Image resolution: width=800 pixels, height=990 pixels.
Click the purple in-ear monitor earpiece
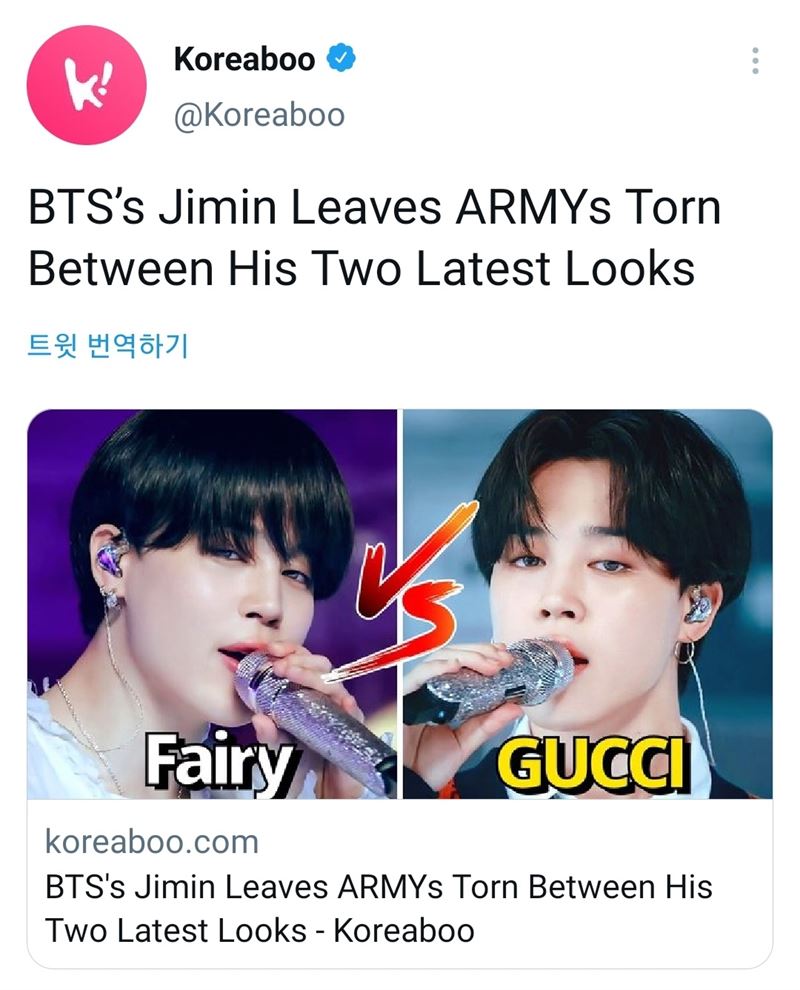[111, 556]
